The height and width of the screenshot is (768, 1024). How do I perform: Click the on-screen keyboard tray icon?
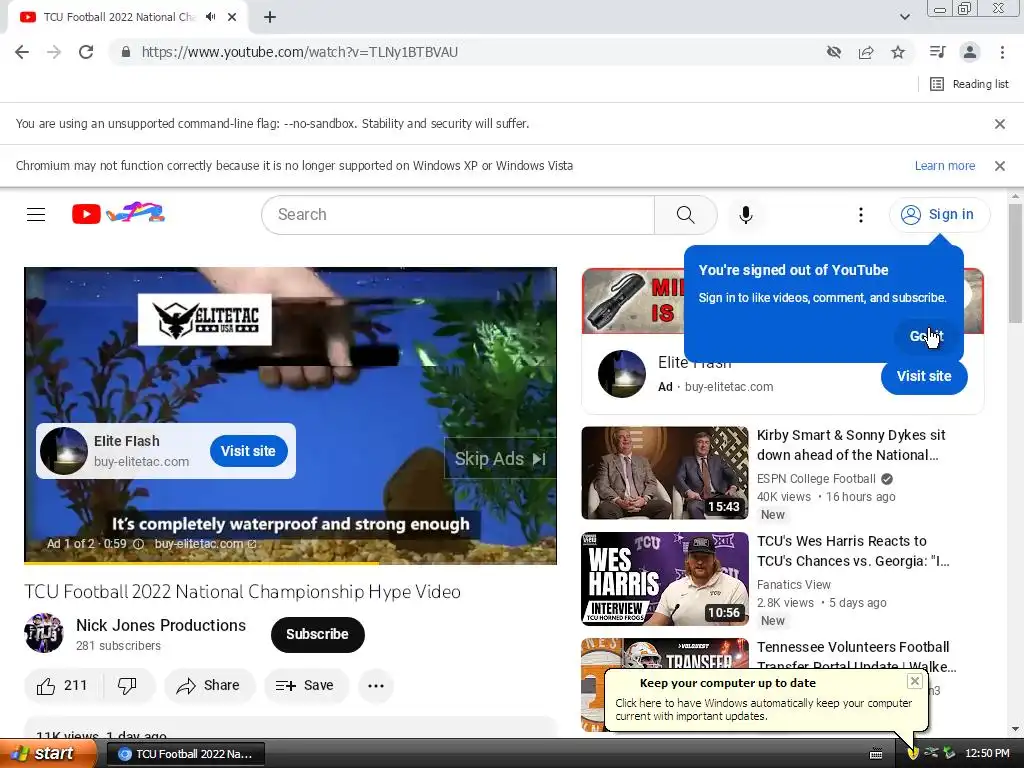click(x=876, y=754)
